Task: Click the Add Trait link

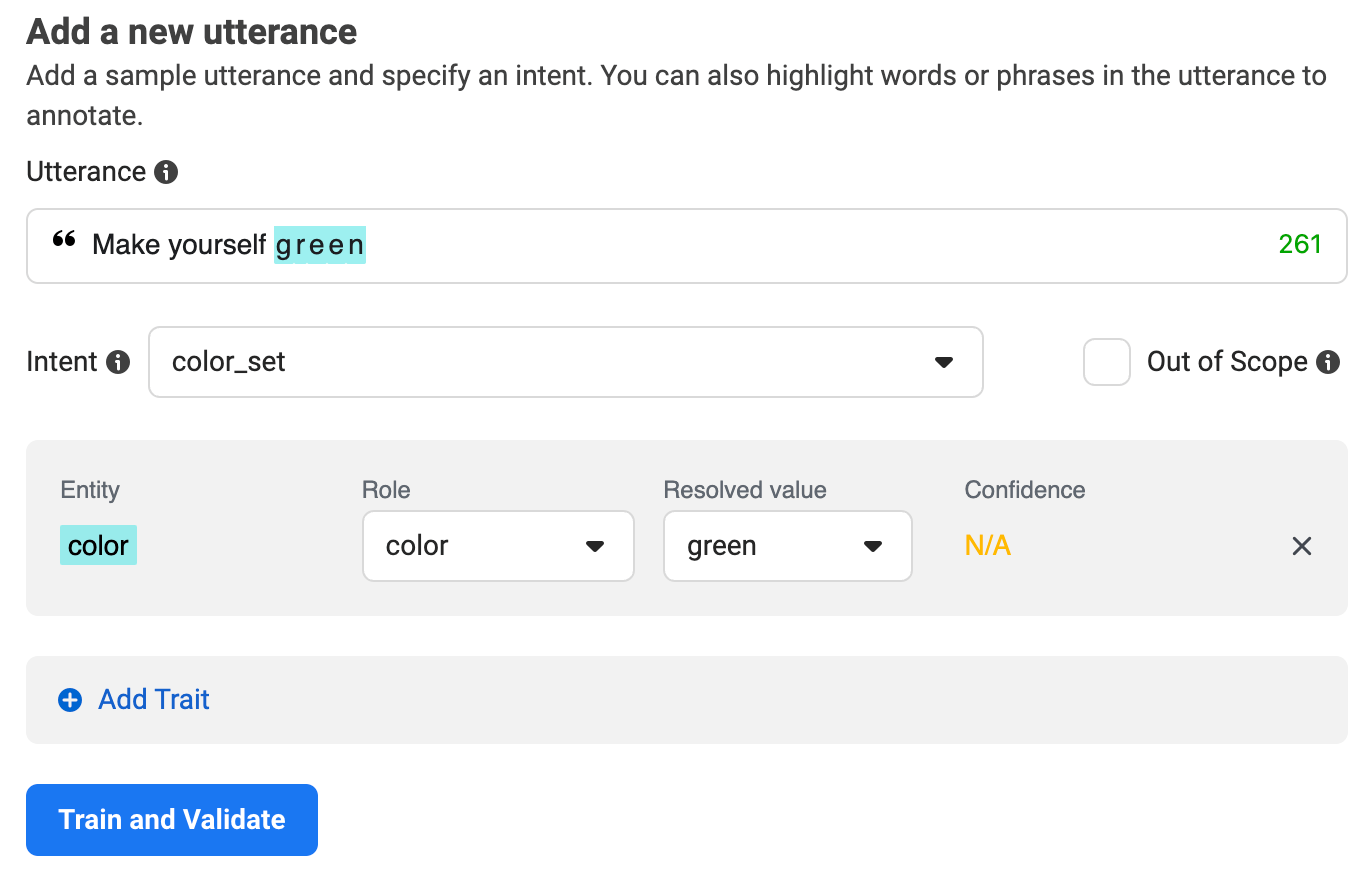Action: 154,700
